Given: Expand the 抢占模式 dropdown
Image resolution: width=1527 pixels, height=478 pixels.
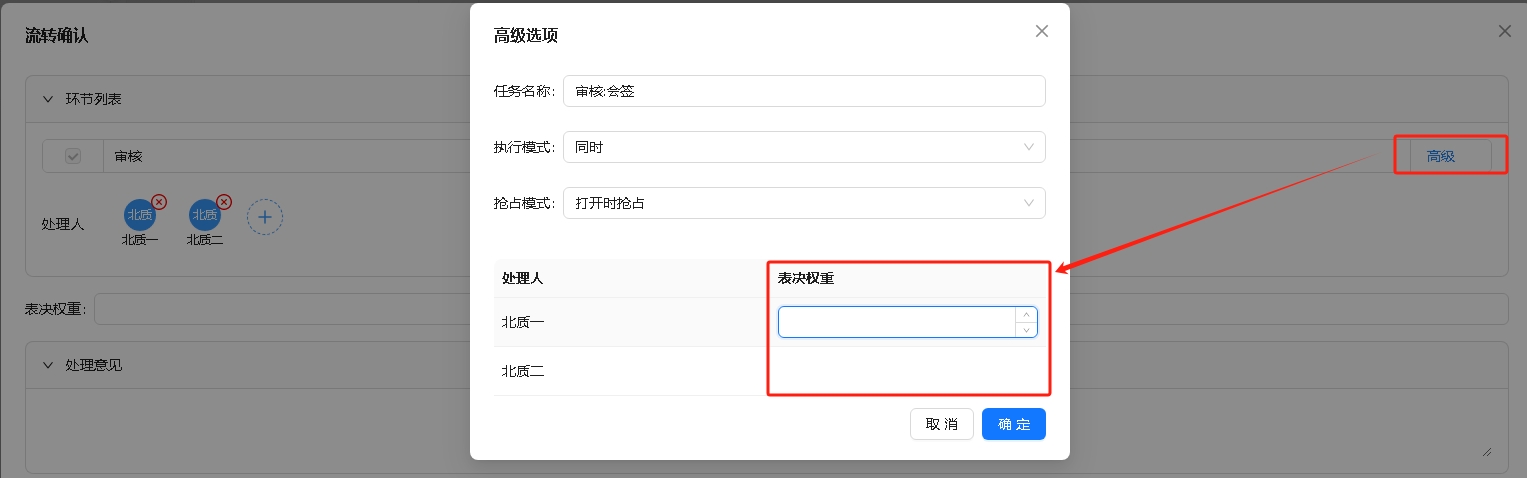Looking at the screenshot, I should coord(803,203).
